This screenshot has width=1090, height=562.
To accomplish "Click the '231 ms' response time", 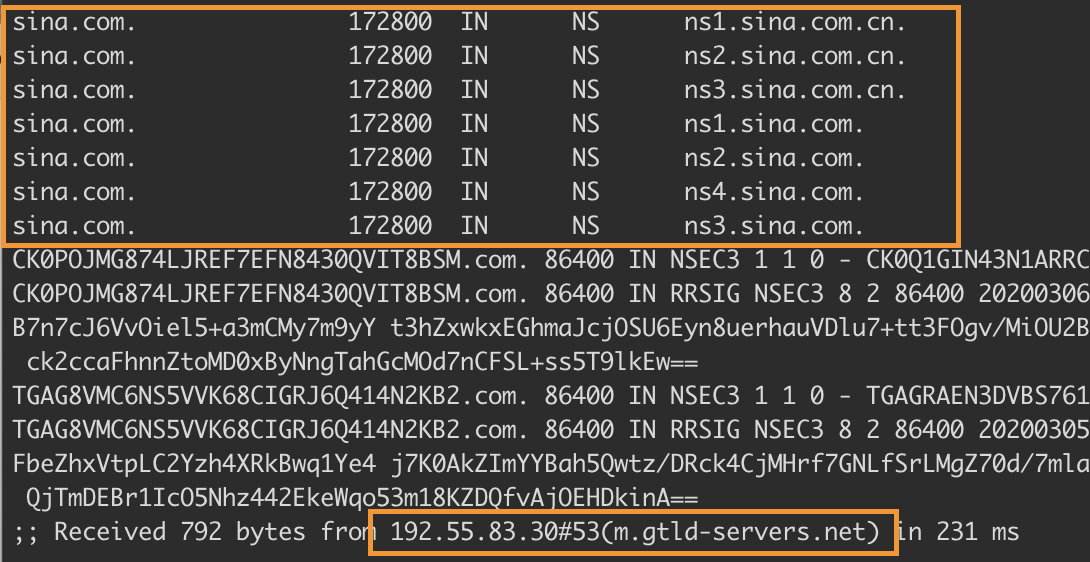I will pos(977,532).
